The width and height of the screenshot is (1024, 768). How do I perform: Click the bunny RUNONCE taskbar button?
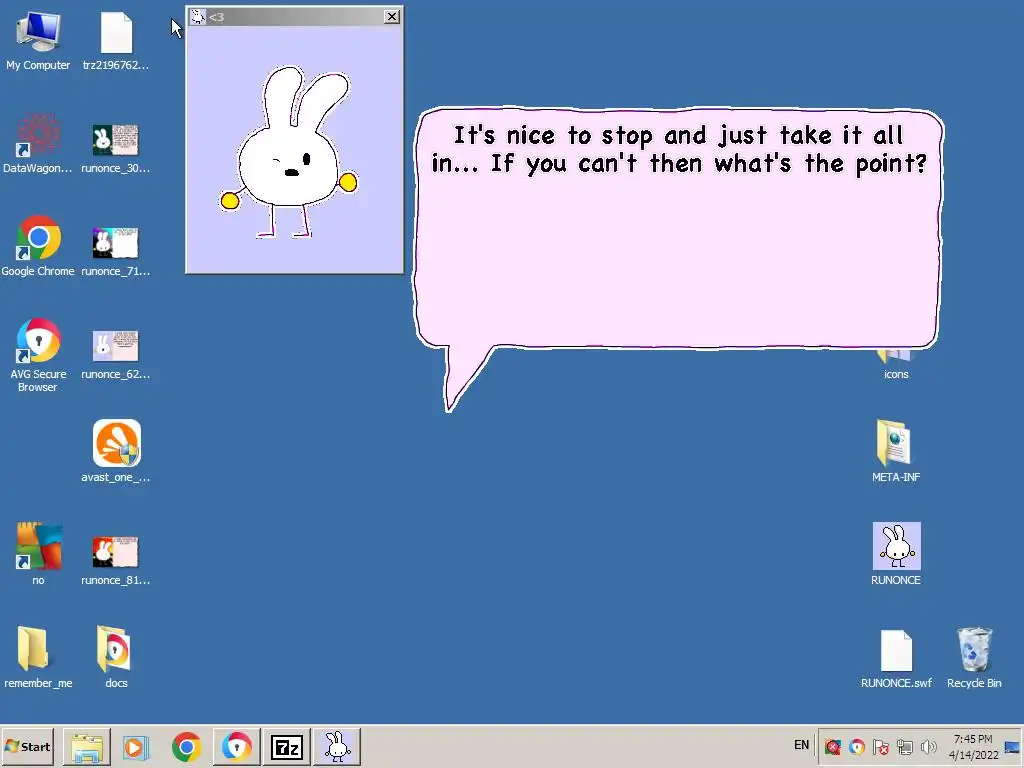click(x=337, y=746)
